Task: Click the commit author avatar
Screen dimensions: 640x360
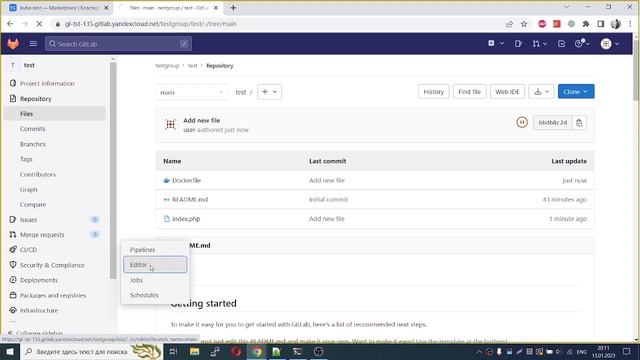Action: (x=170, y=124)
